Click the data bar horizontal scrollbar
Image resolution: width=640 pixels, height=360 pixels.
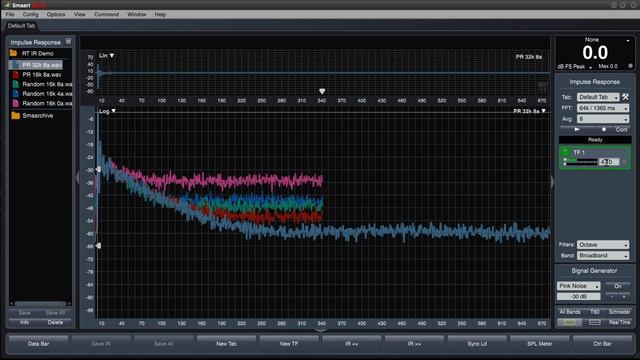pos(40,304)
